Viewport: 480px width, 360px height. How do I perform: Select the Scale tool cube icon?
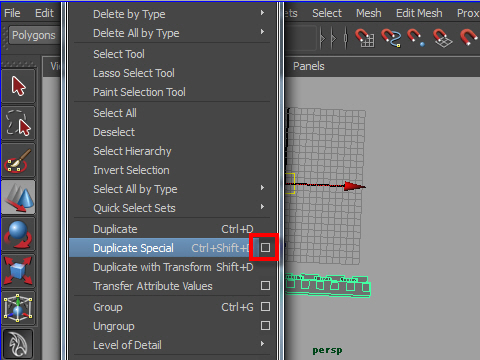(x=18, y=271)
